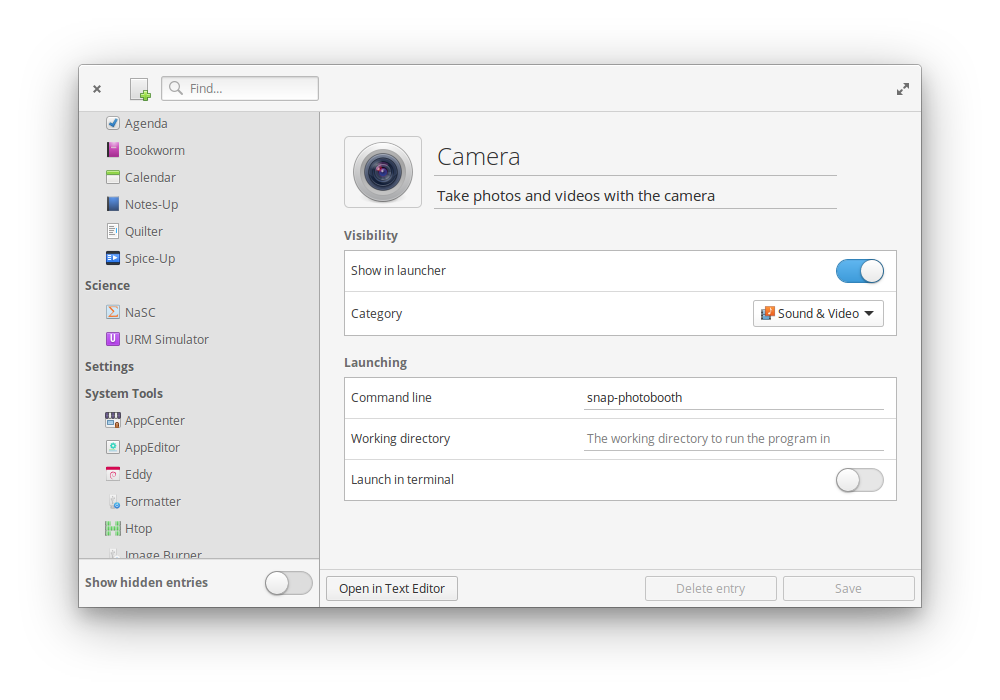Click the Bookworm app icon
The height and width of the screenshot is (700, 1000).
coord(113,150)
